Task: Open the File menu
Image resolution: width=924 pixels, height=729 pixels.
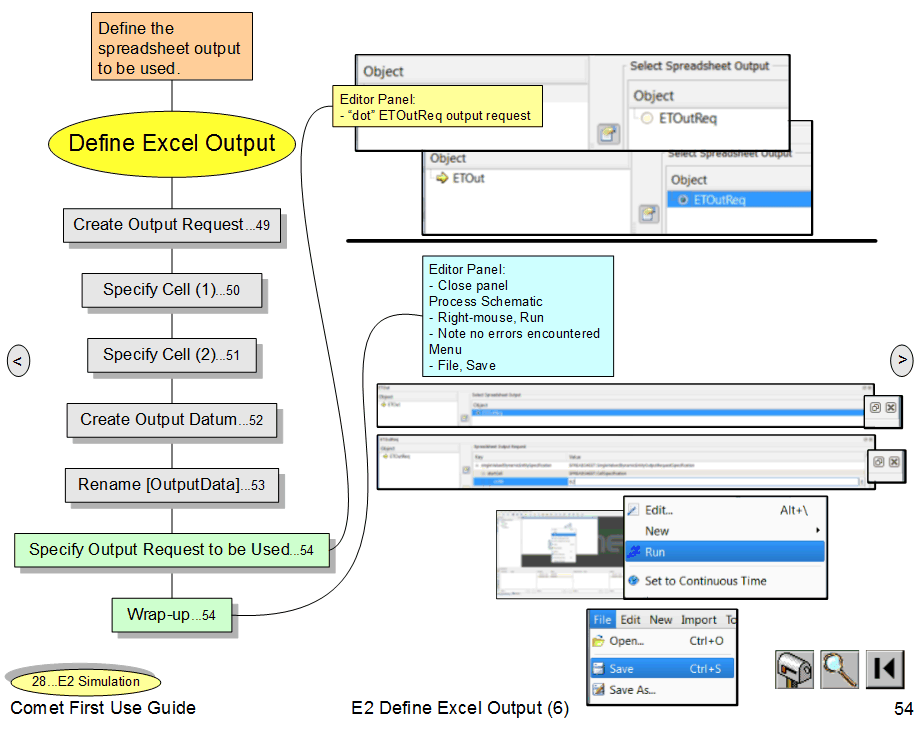Action: [x=602, y=619]
